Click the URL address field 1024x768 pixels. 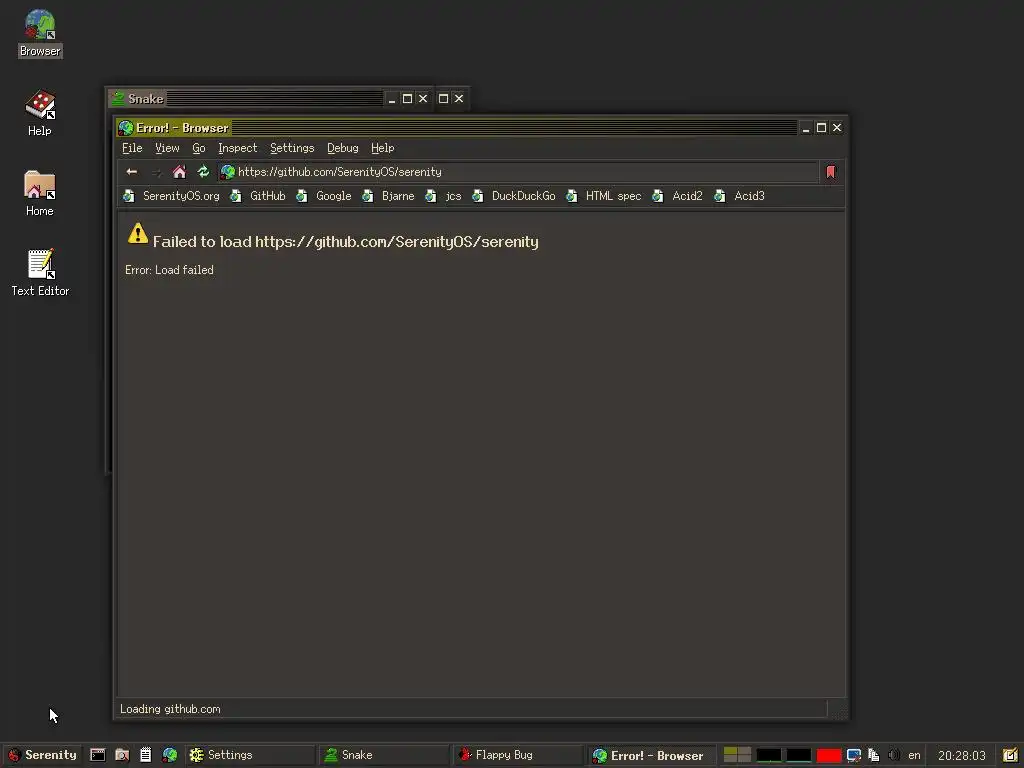519,172
